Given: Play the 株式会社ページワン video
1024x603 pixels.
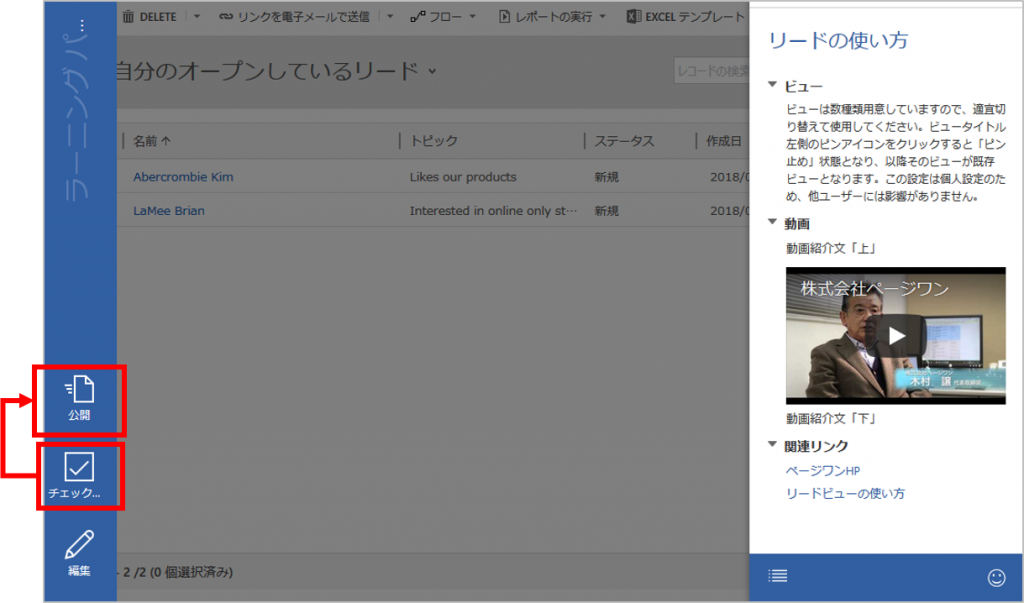Looking at the screenshot, I should [x=895, y=335].
